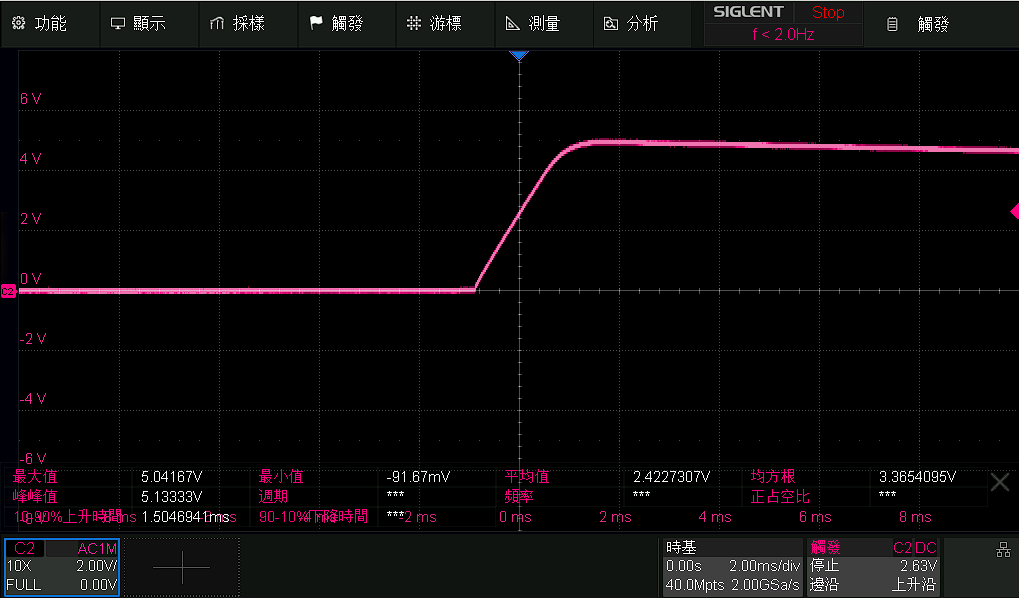This screenshot has height=598, width=1019.
Task: Open the 觸發 flag menu in top bar
Action: click(x=346, y=23)
